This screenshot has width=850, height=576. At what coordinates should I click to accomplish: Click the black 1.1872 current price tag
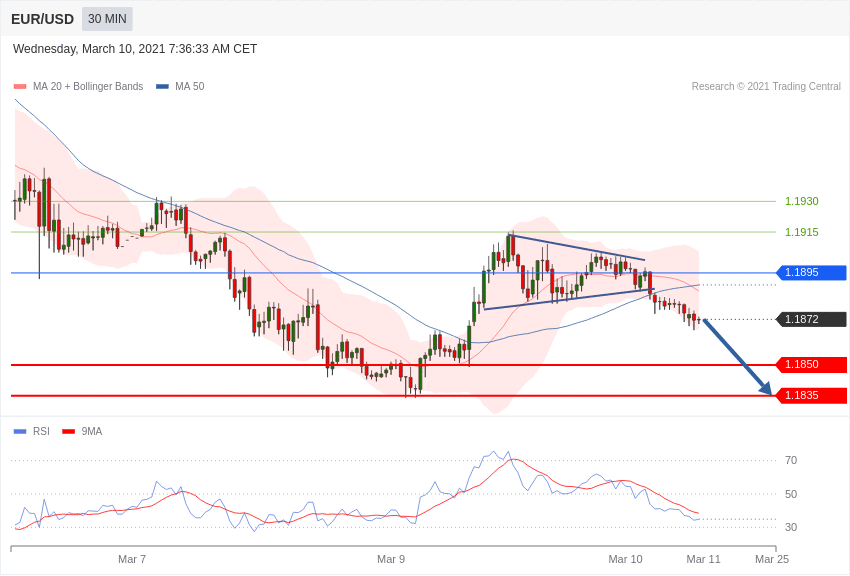pos(812,320)
